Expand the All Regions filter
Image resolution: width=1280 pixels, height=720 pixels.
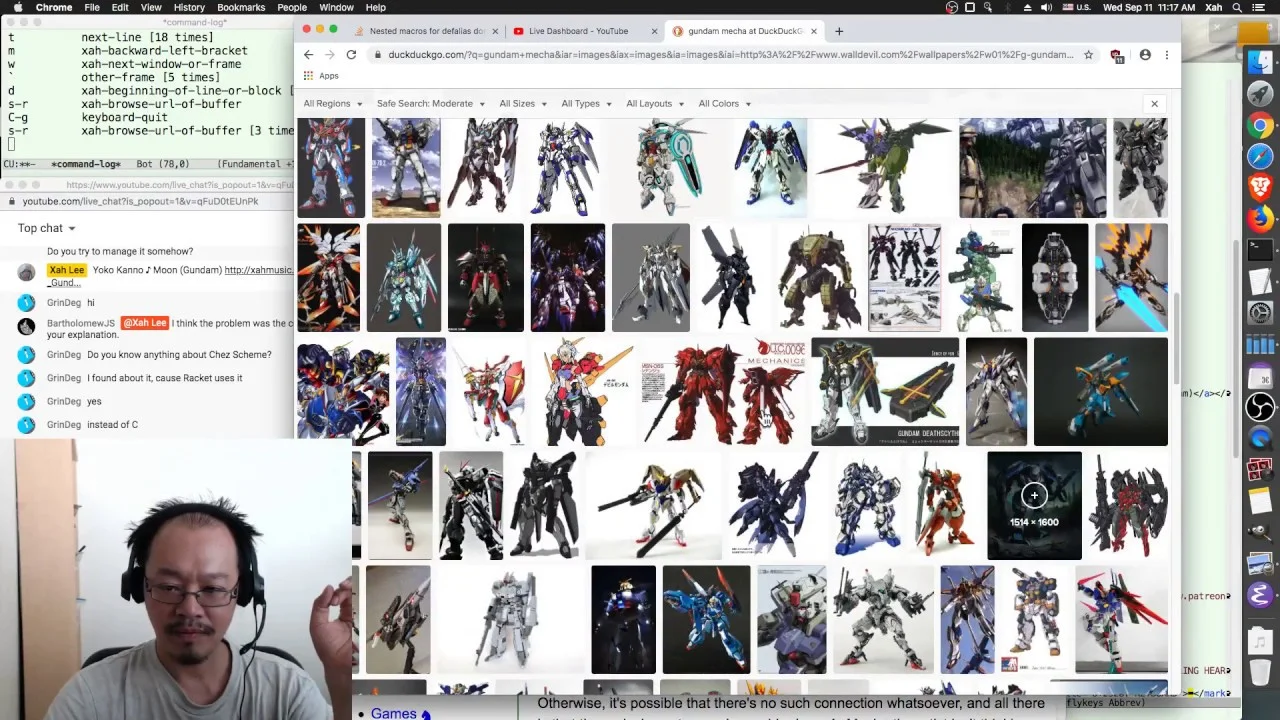(x=331, y=104)
